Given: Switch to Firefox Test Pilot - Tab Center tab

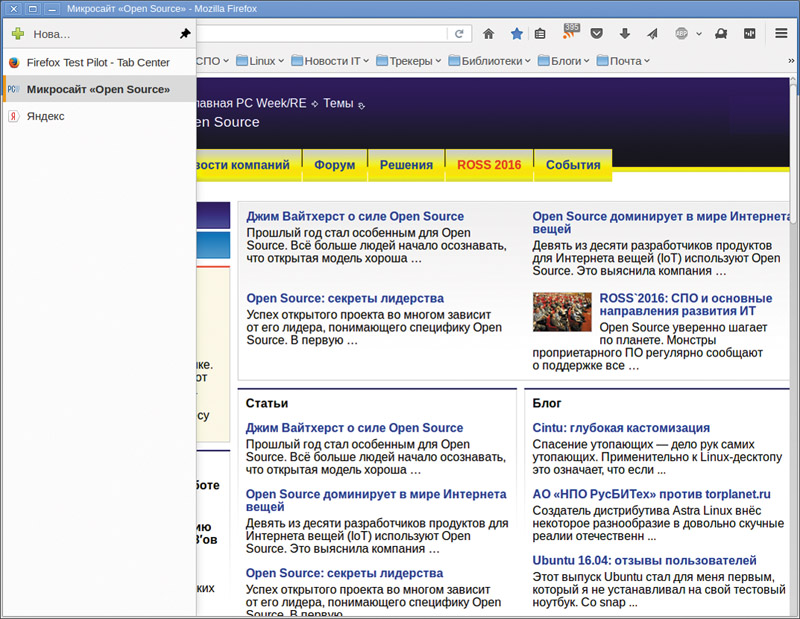Looking at the screenshot, I should 99,62.
